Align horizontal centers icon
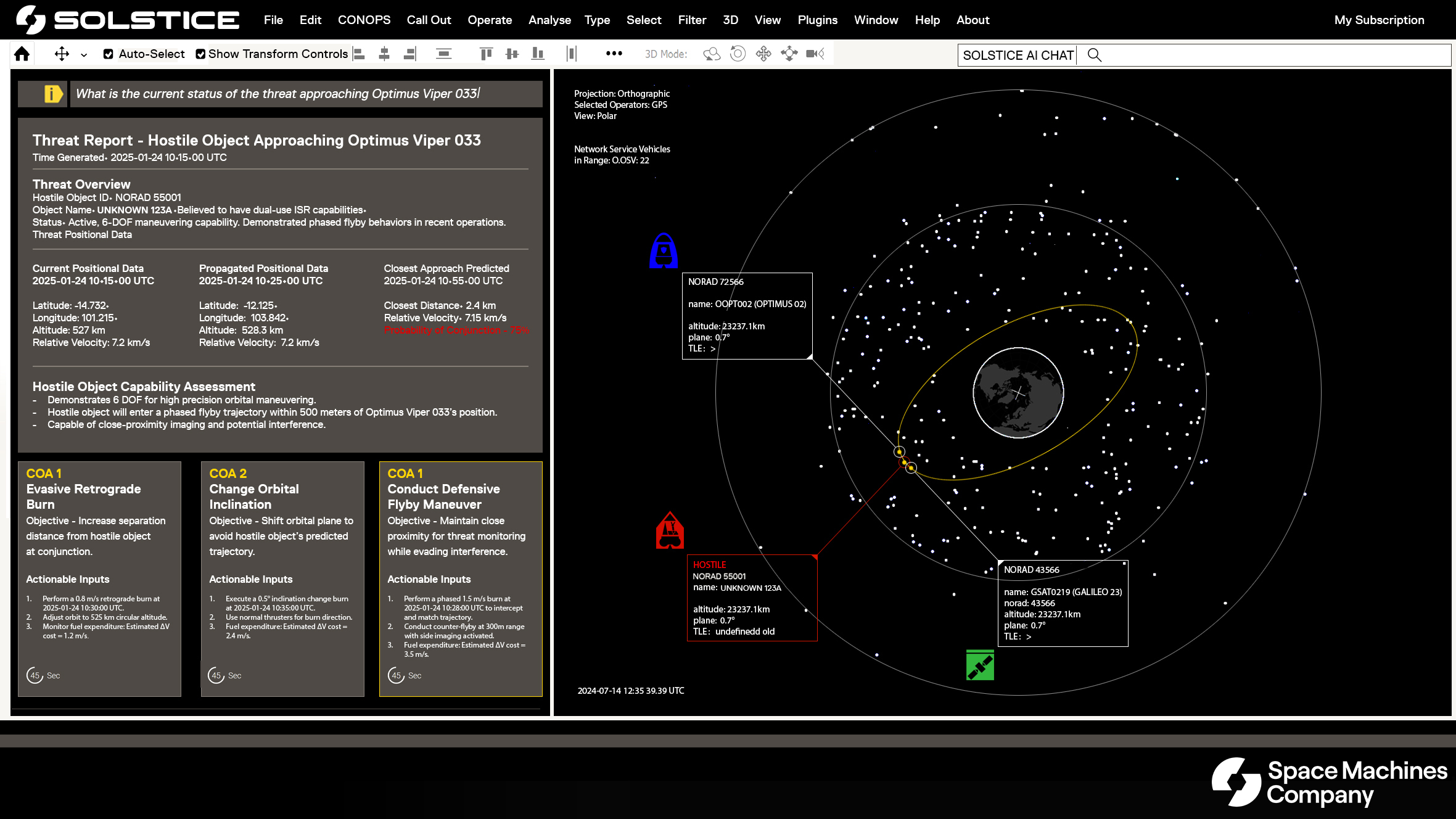The image size is (1456, 819). pyautogui.click(x=384, y=54)
